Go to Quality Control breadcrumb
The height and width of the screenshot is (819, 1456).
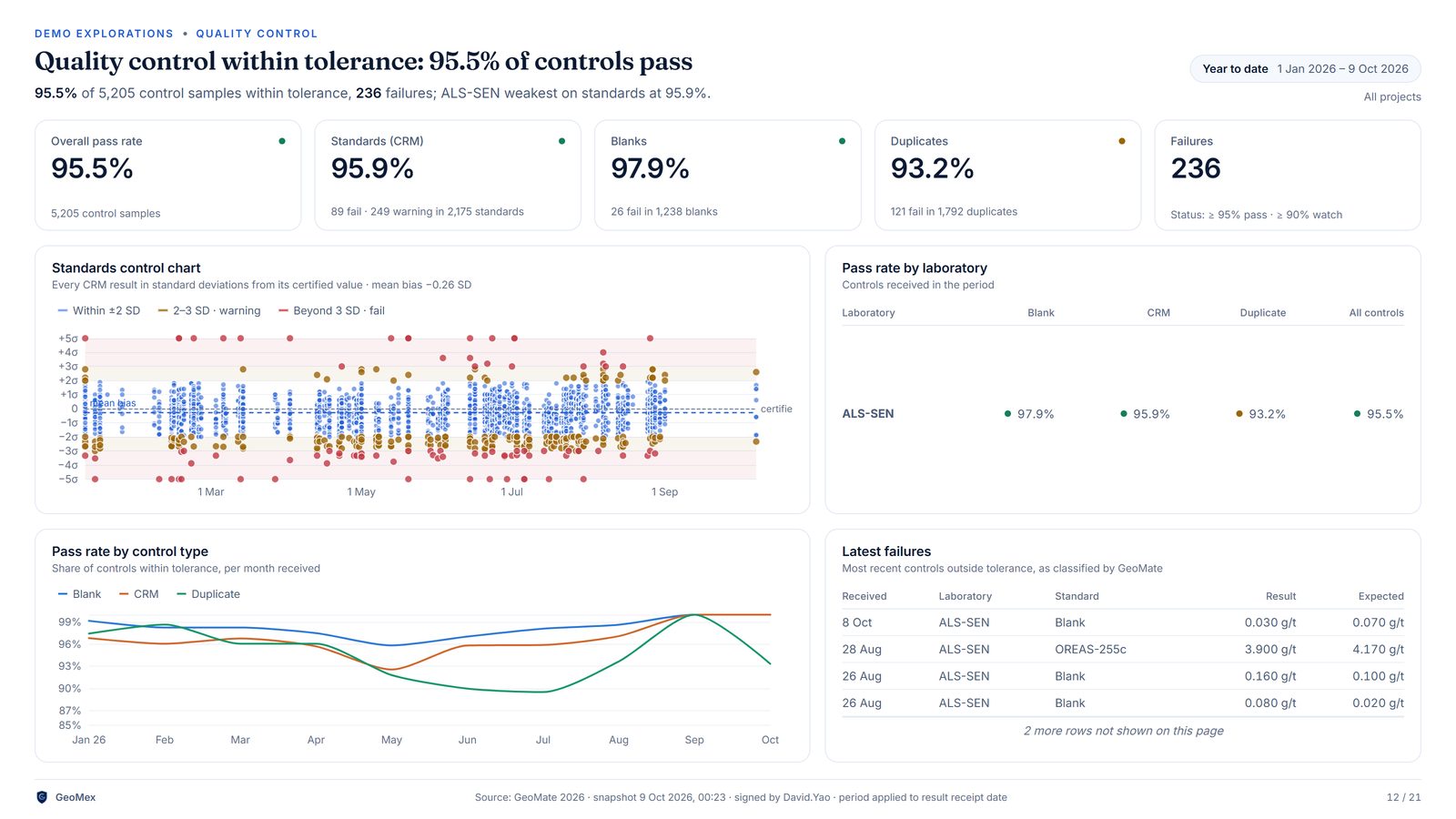pyautogui.click(x=257, y=34)
